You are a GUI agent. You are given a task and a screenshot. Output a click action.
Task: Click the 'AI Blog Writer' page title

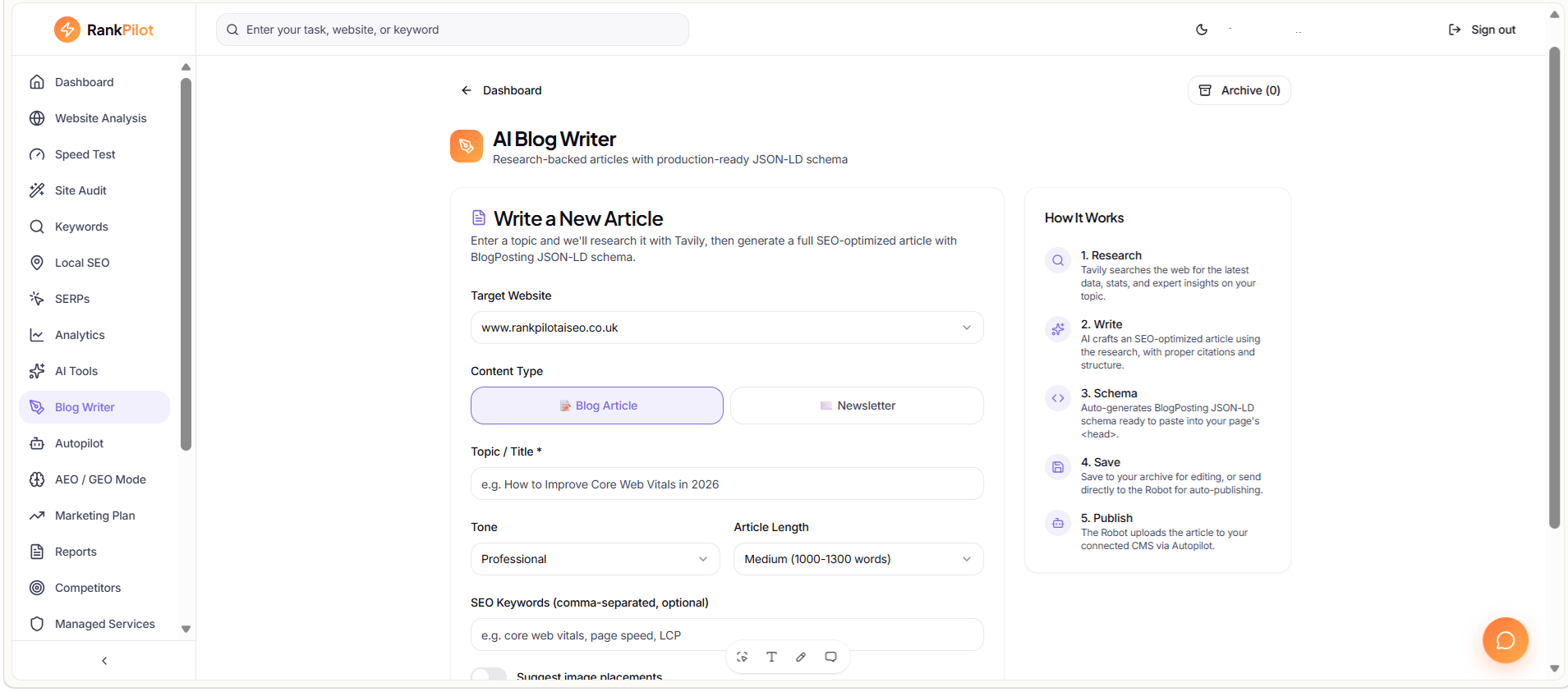(x=554, y=139)
